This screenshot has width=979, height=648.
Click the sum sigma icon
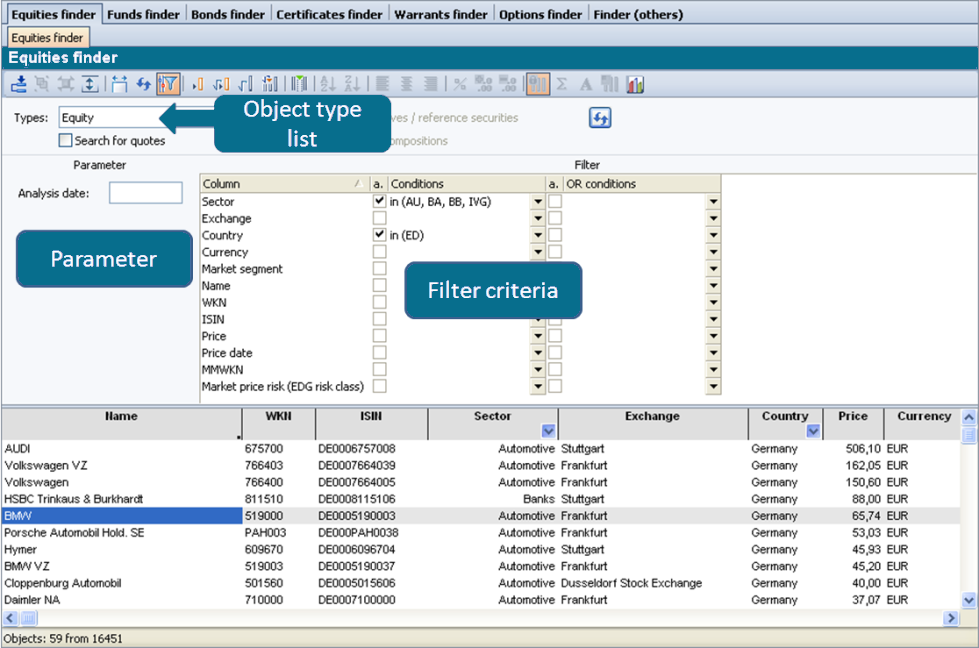click(561, 85)
